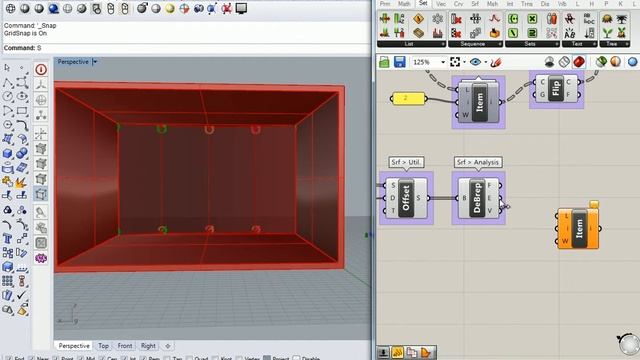Expand the Sequence panel dropdown
640x360 pixels.
(x=500, y=44)
